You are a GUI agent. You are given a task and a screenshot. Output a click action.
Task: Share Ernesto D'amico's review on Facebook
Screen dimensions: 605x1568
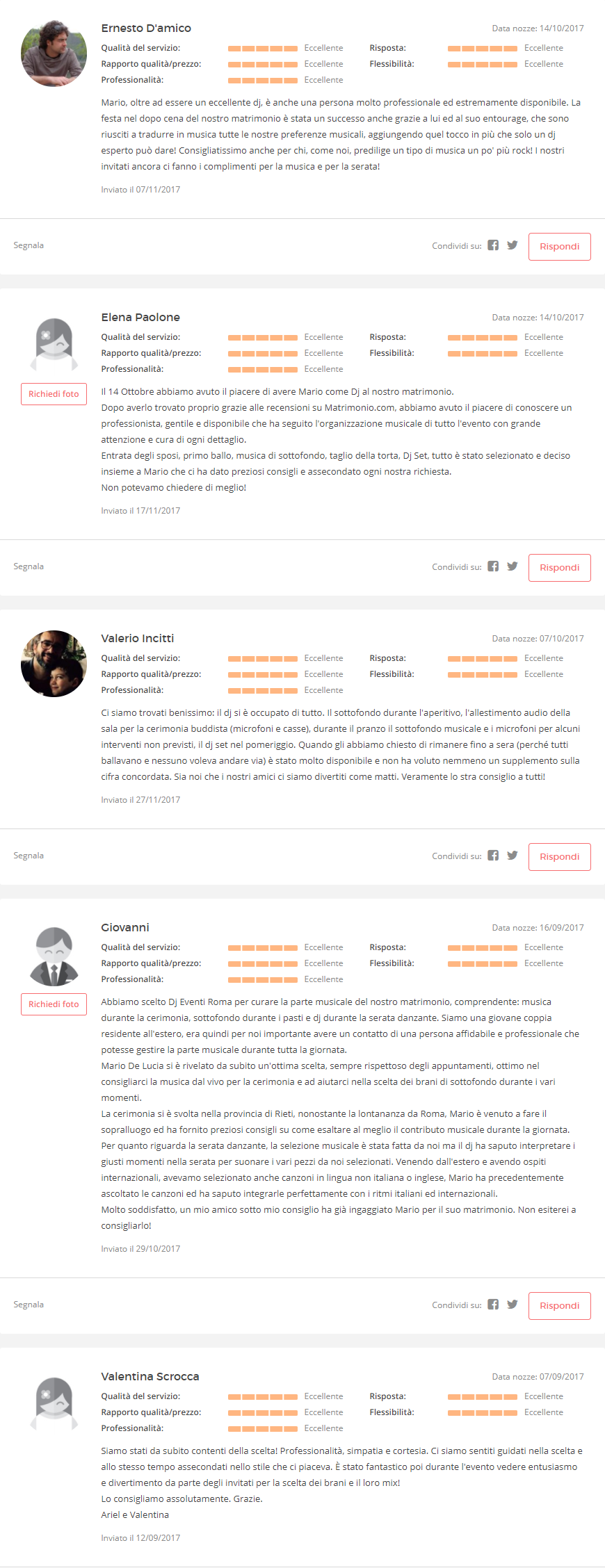click(x=493, y=245)
